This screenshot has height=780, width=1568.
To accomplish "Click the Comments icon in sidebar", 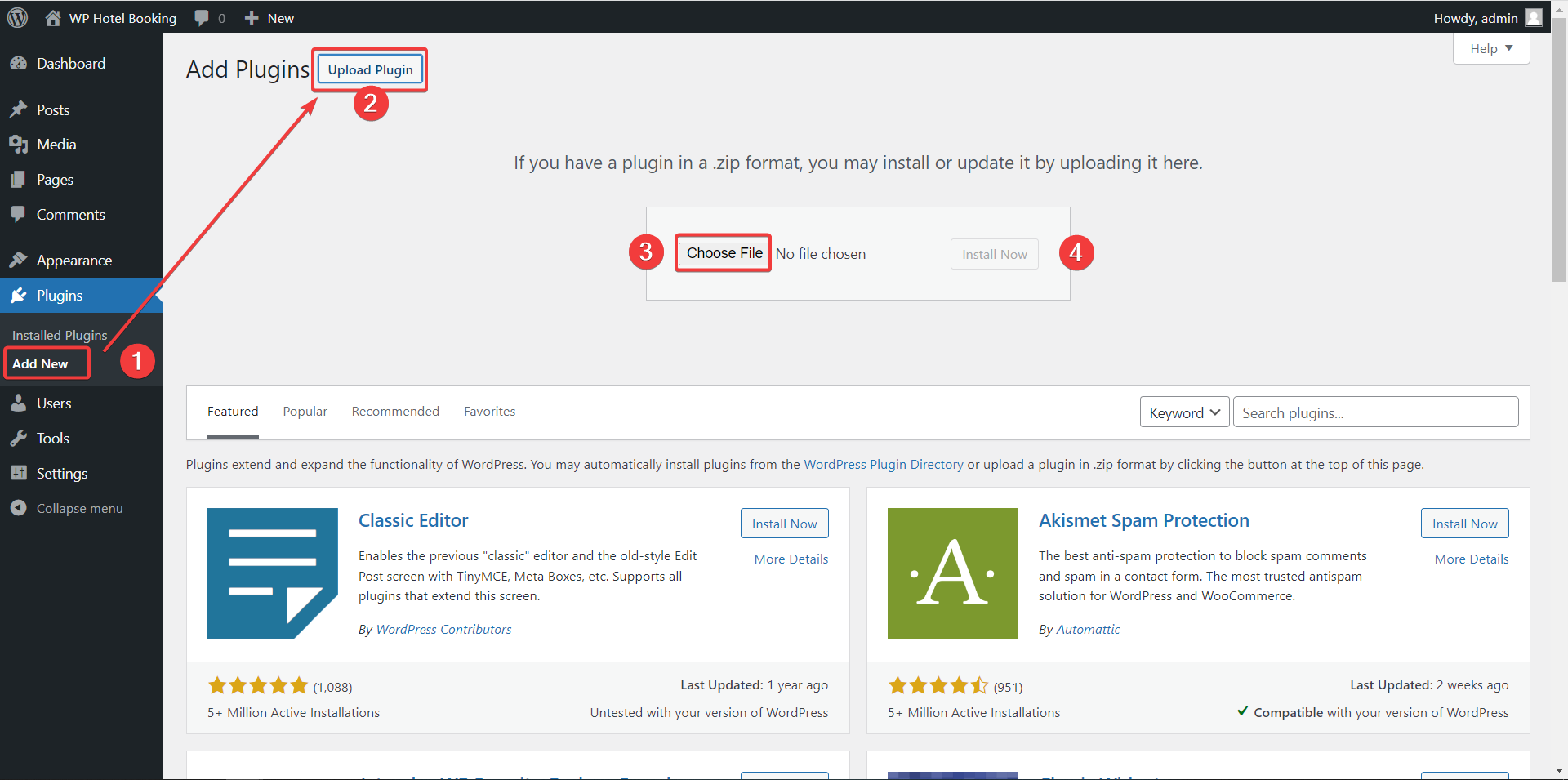I will coord(18,214).
